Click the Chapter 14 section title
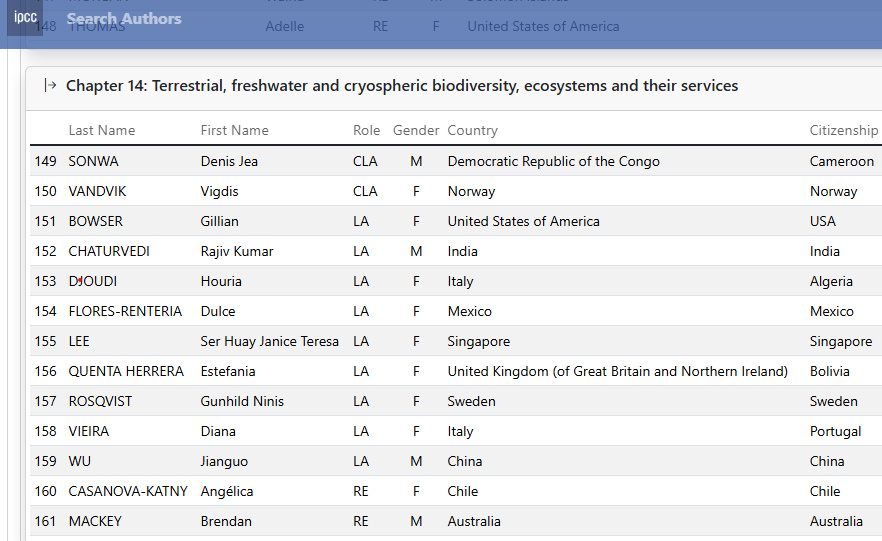Image resolution: width=882 pixels, height=541 pixels. click(402, 86)
